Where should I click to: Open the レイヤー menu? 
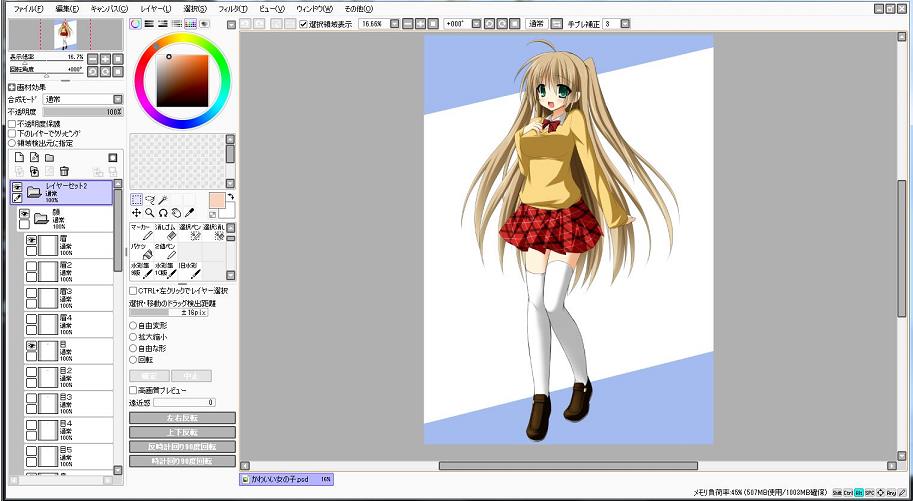click(155, 8)
